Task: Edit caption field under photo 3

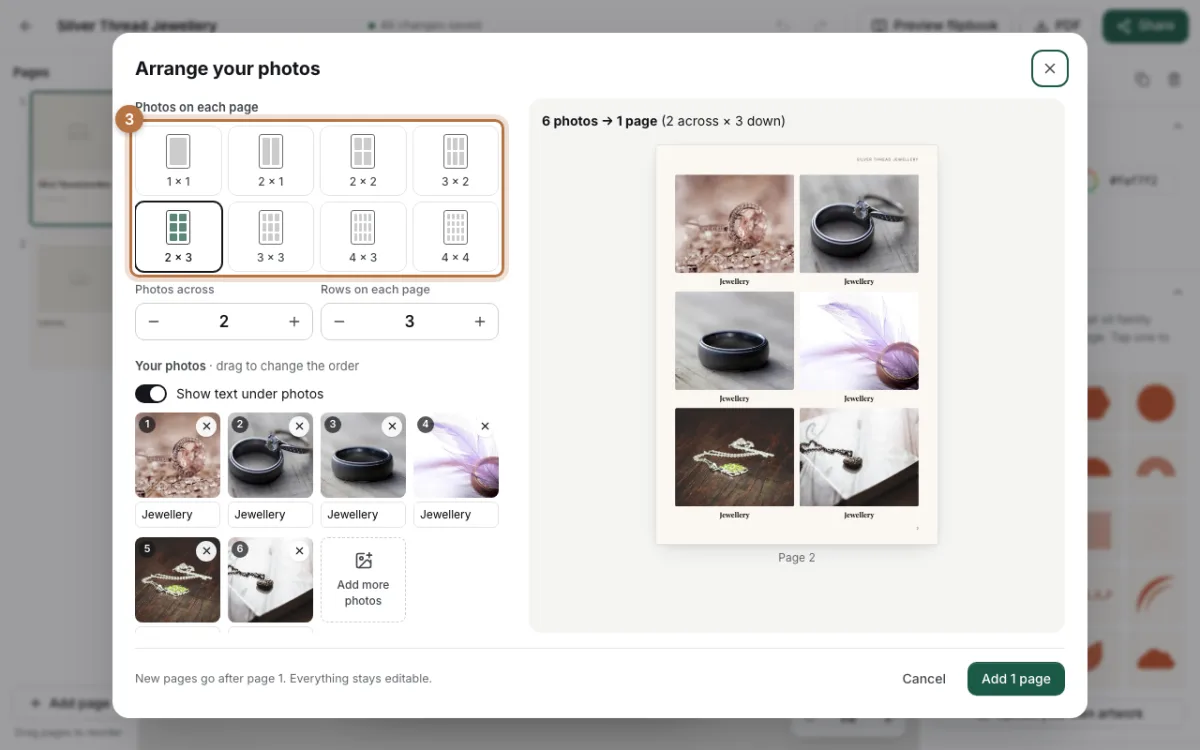Action: point(363,514)
